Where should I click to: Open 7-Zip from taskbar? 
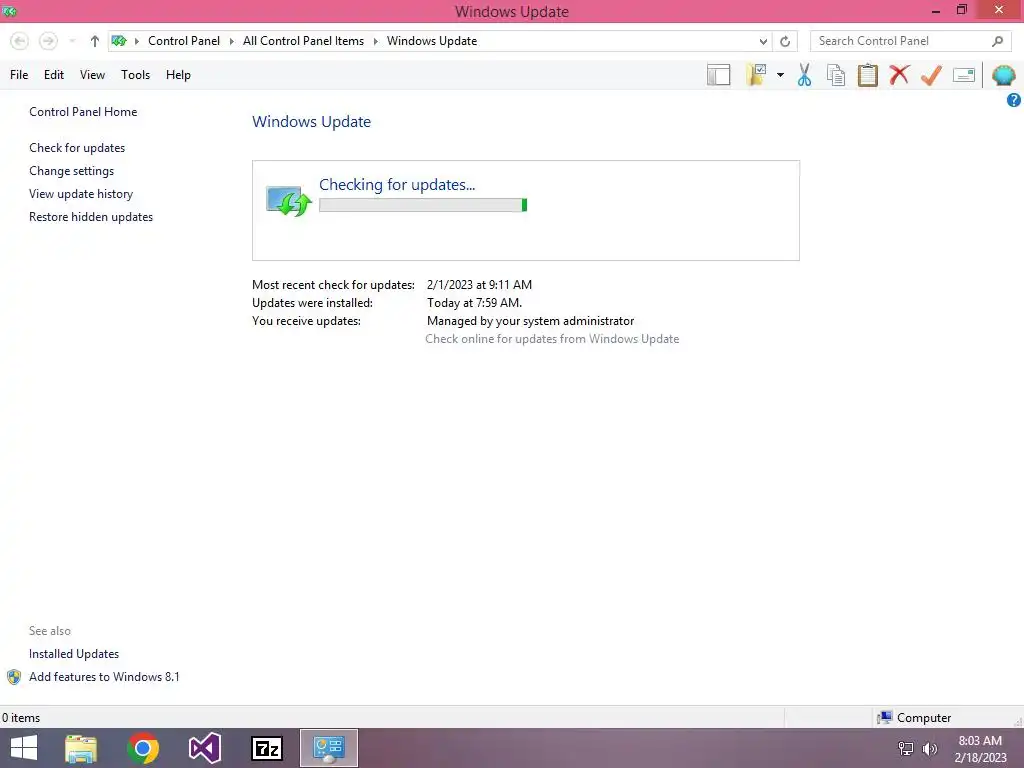point(266,748)
